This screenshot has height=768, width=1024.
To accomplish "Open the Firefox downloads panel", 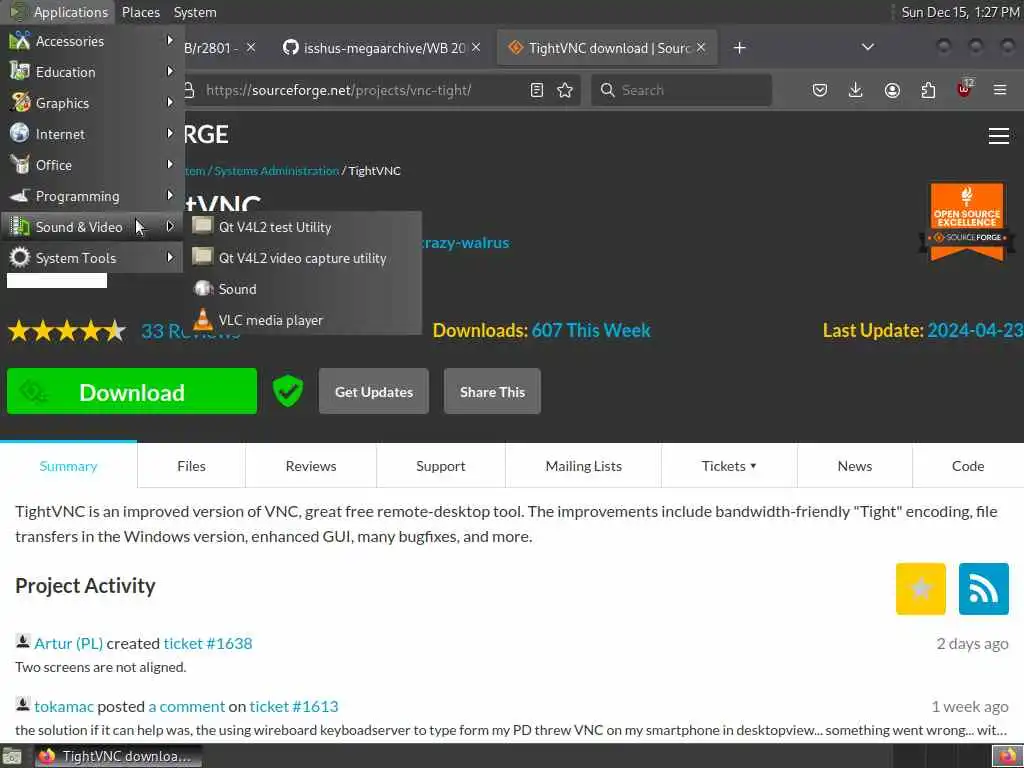I will tap(856, 90).
